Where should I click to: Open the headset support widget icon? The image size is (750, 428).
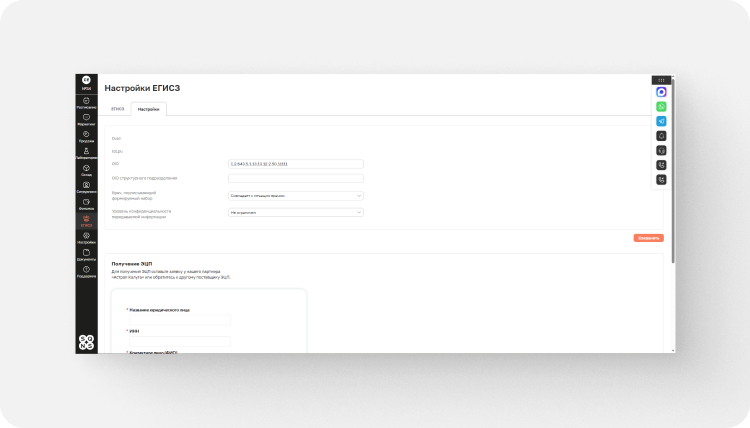(x=661, y=150)
